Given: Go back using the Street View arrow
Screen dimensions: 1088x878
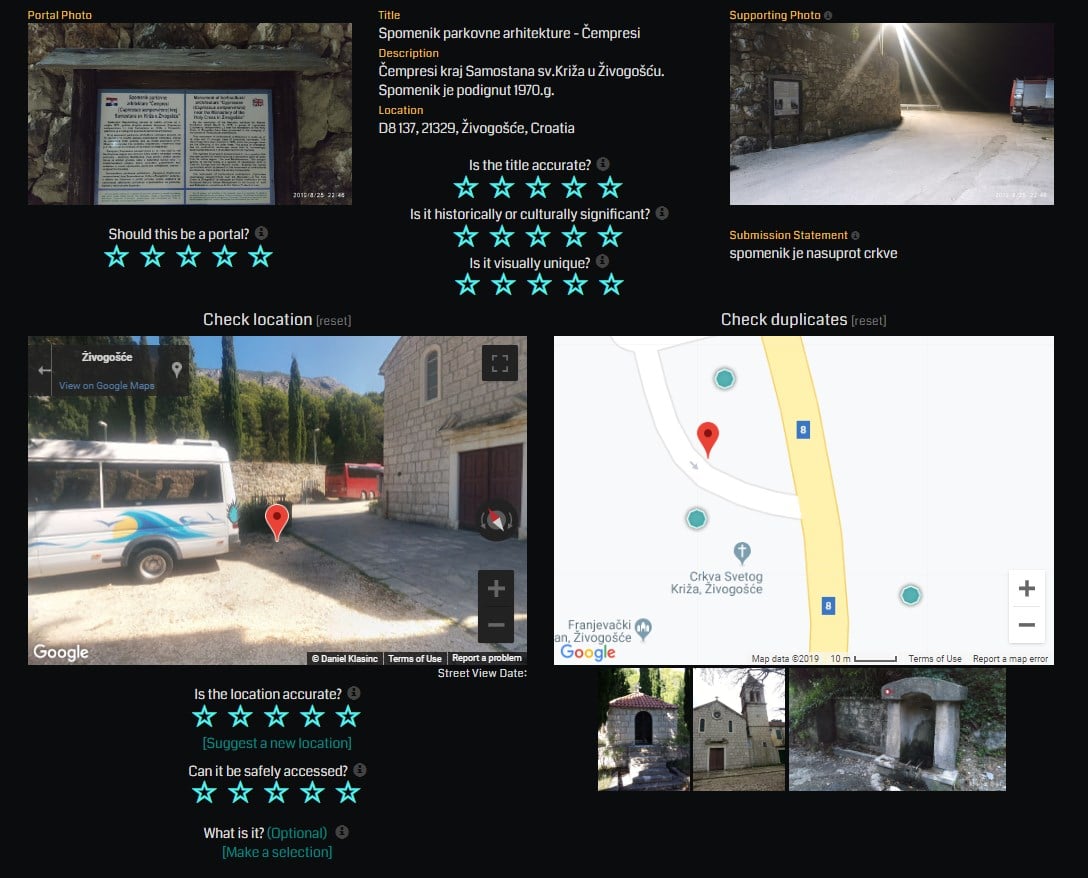Looking at the screenshot, I should tap(44, 371).
